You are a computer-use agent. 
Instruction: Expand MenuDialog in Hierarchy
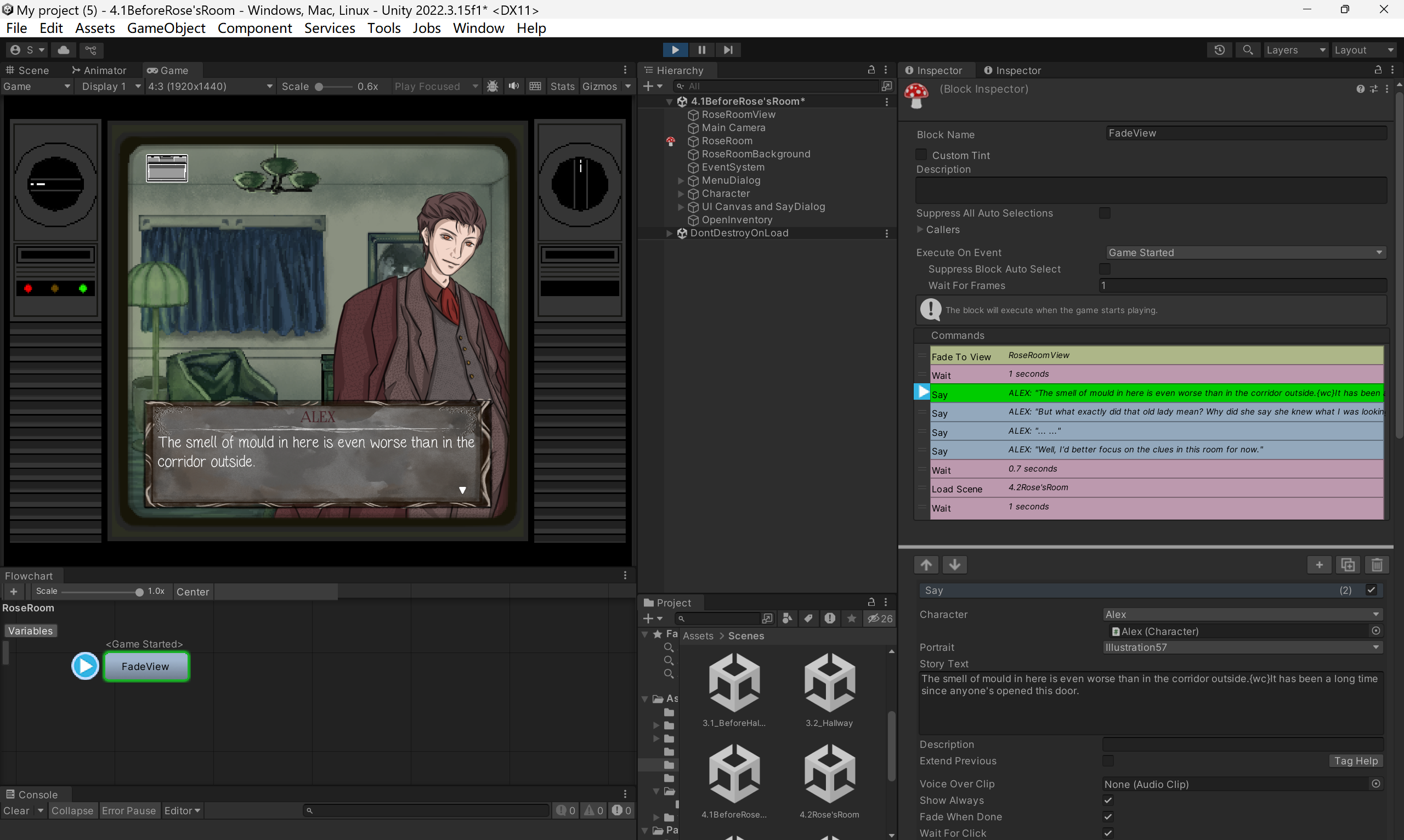[681, 180]
